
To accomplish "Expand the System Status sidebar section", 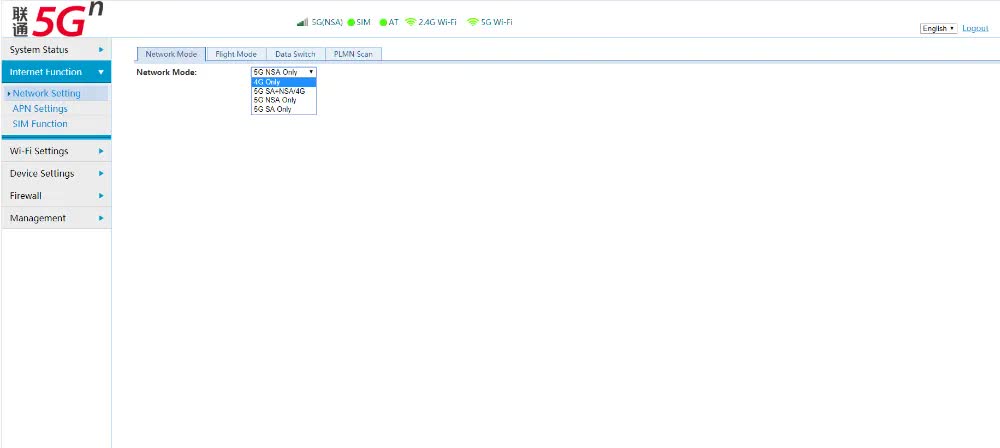I will (56, 50).
